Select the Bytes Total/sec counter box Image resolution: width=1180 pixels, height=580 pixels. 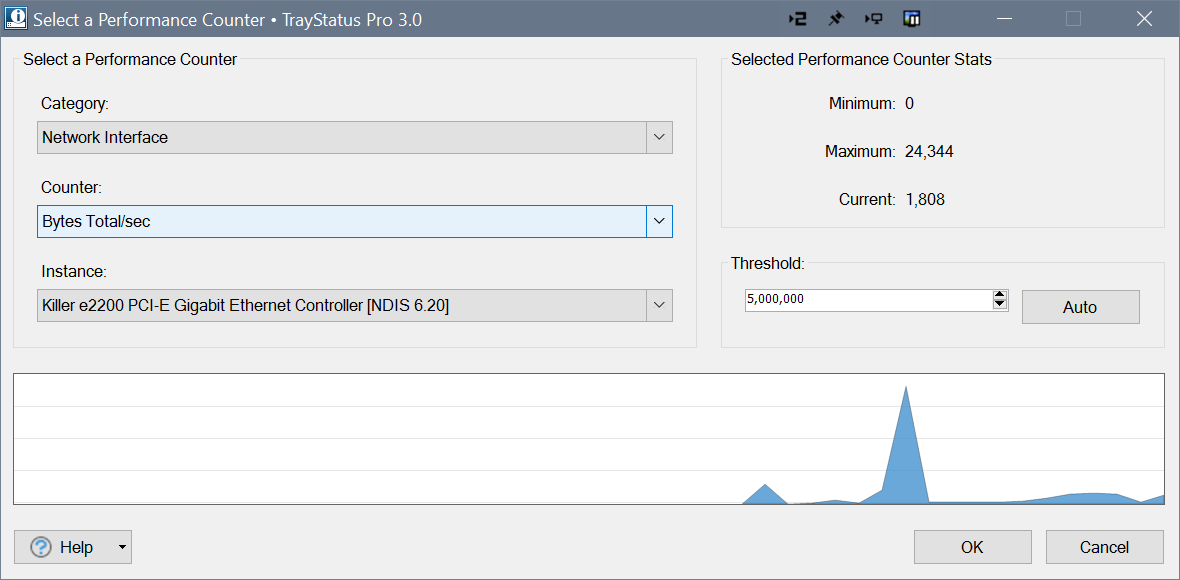(x=341, y=221)
